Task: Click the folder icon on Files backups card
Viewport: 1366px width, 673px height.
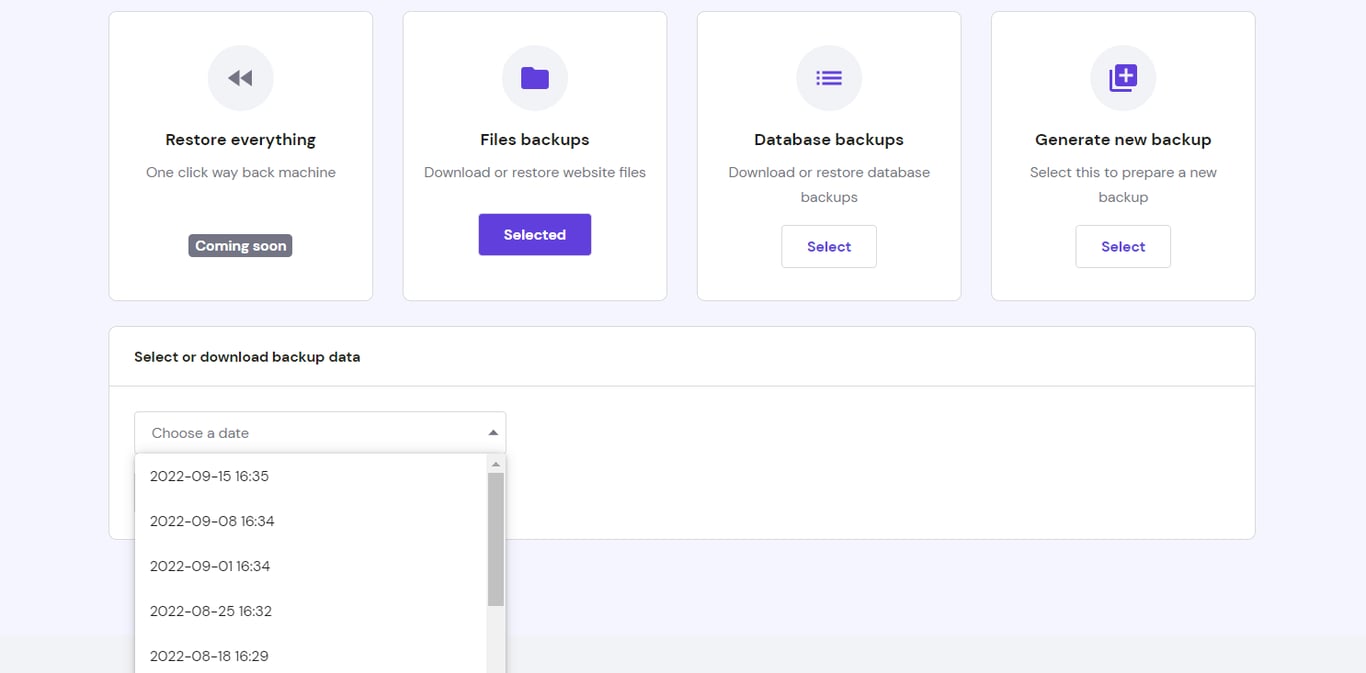Action: click(534, 78)
